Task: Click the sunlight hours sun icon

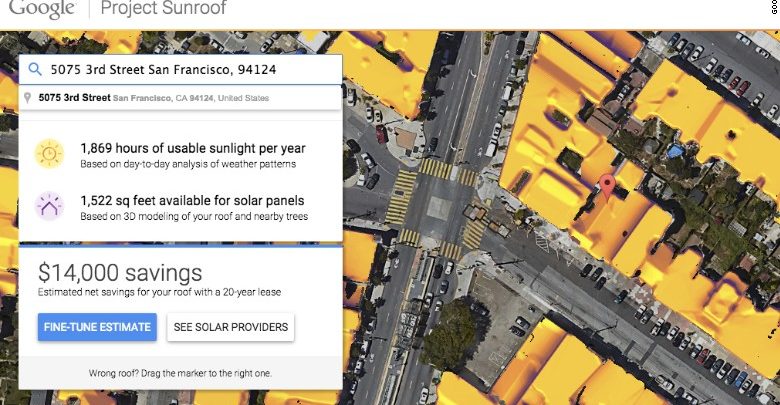Action: point(49,154)
